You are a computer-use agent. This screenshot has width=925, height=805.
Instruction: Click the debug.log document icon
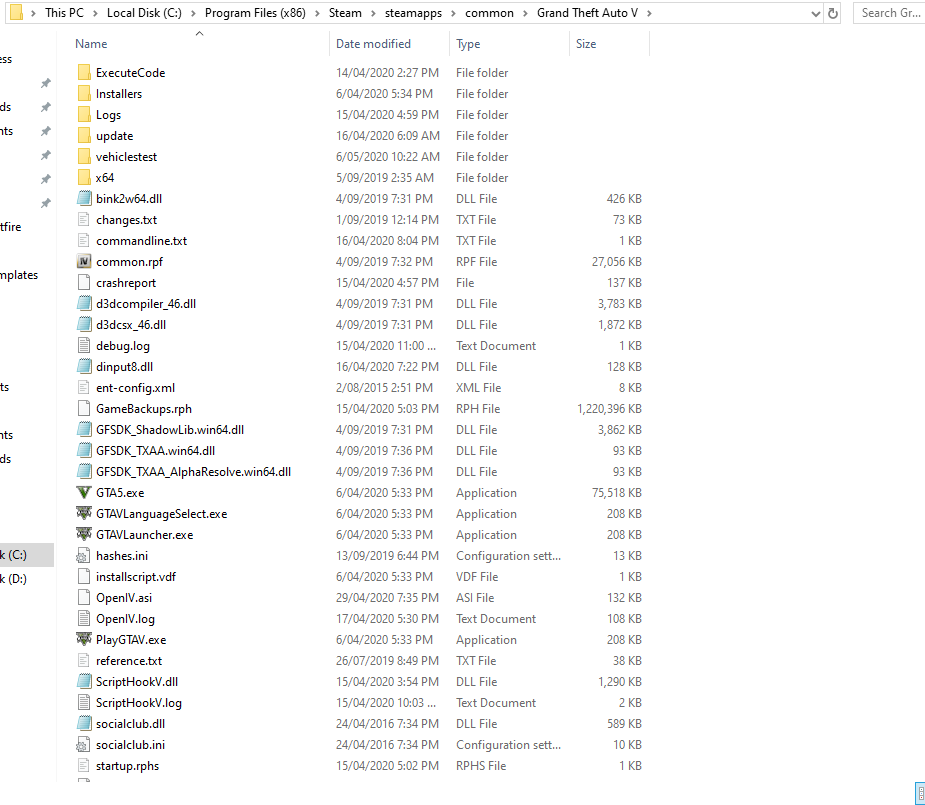click(84, 346)
